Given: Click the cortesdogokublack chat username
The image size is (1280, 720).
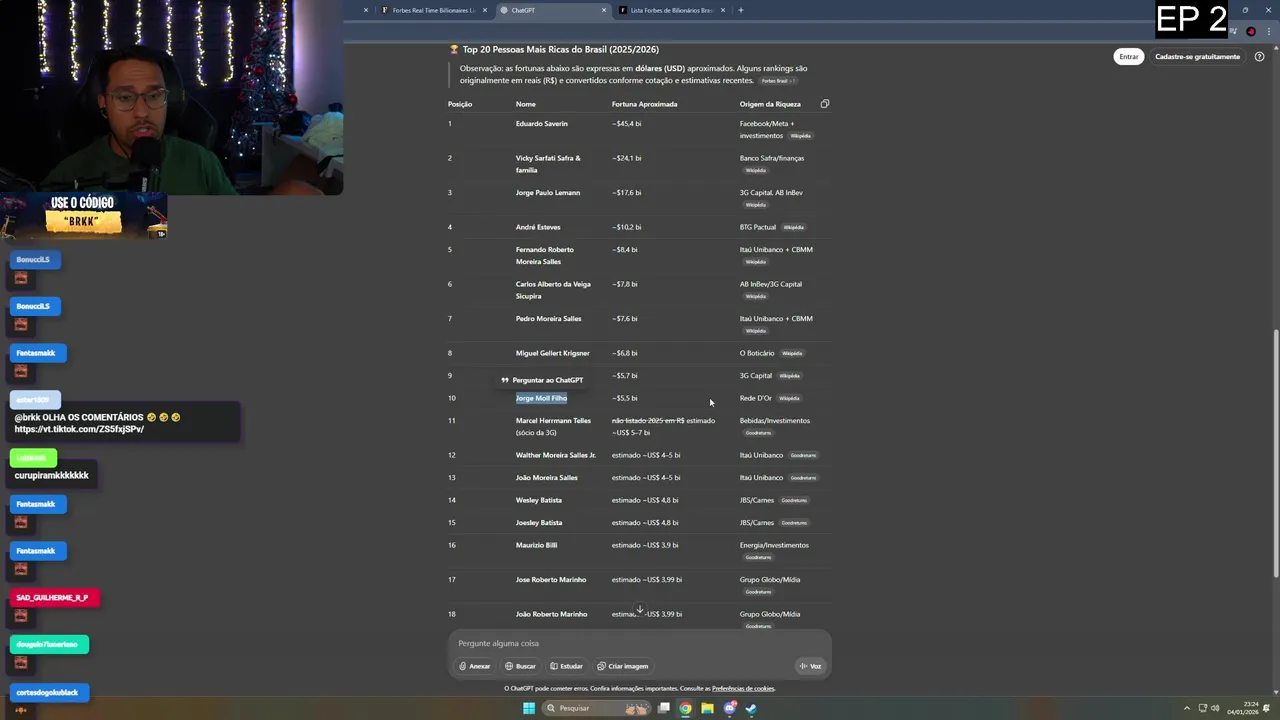Looking at the screenshot, I should (47, 692).
